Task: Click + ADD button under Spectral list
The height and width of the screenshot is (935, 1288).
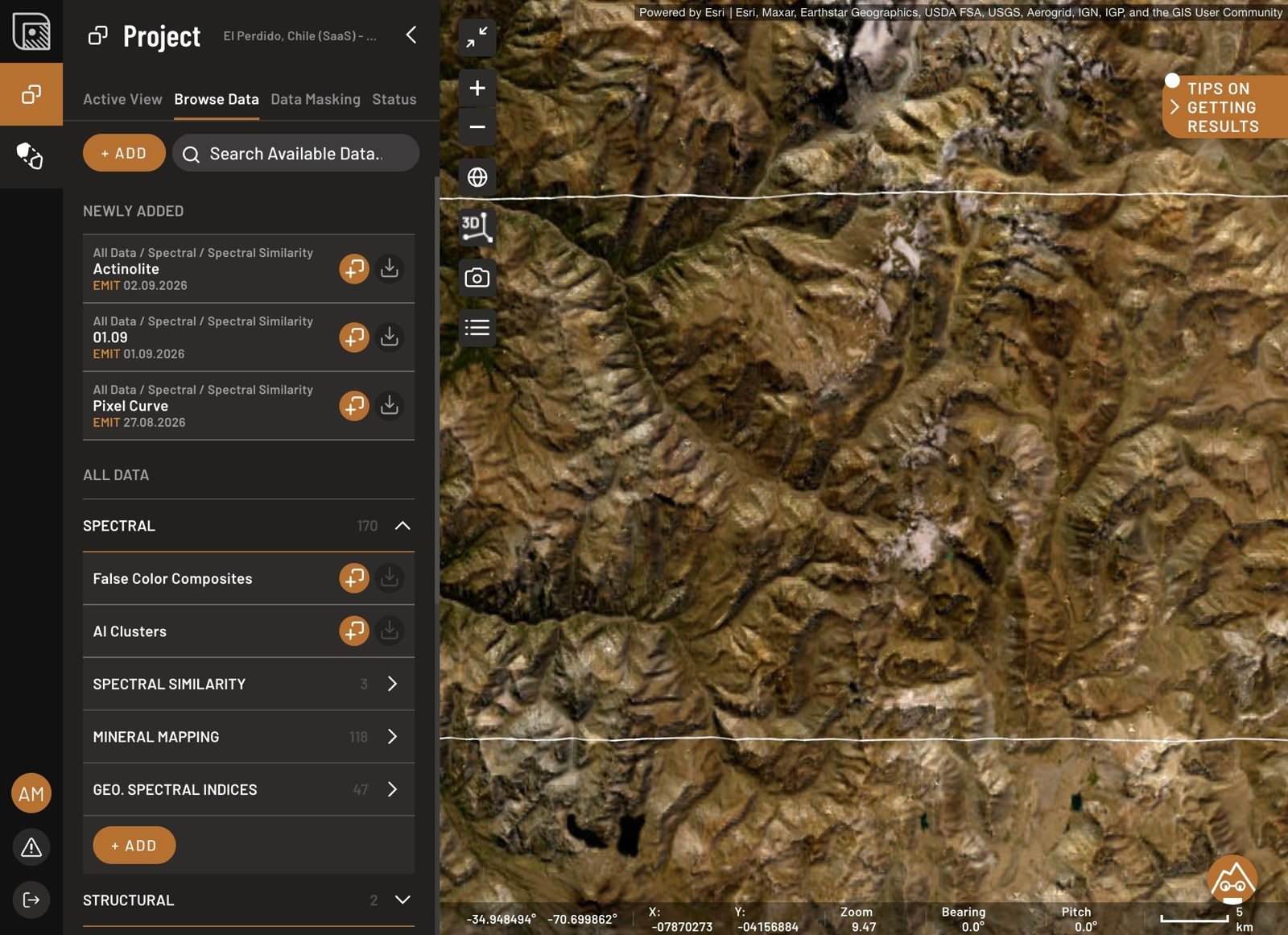Action: pyautogui.click(x=134, y=846)
